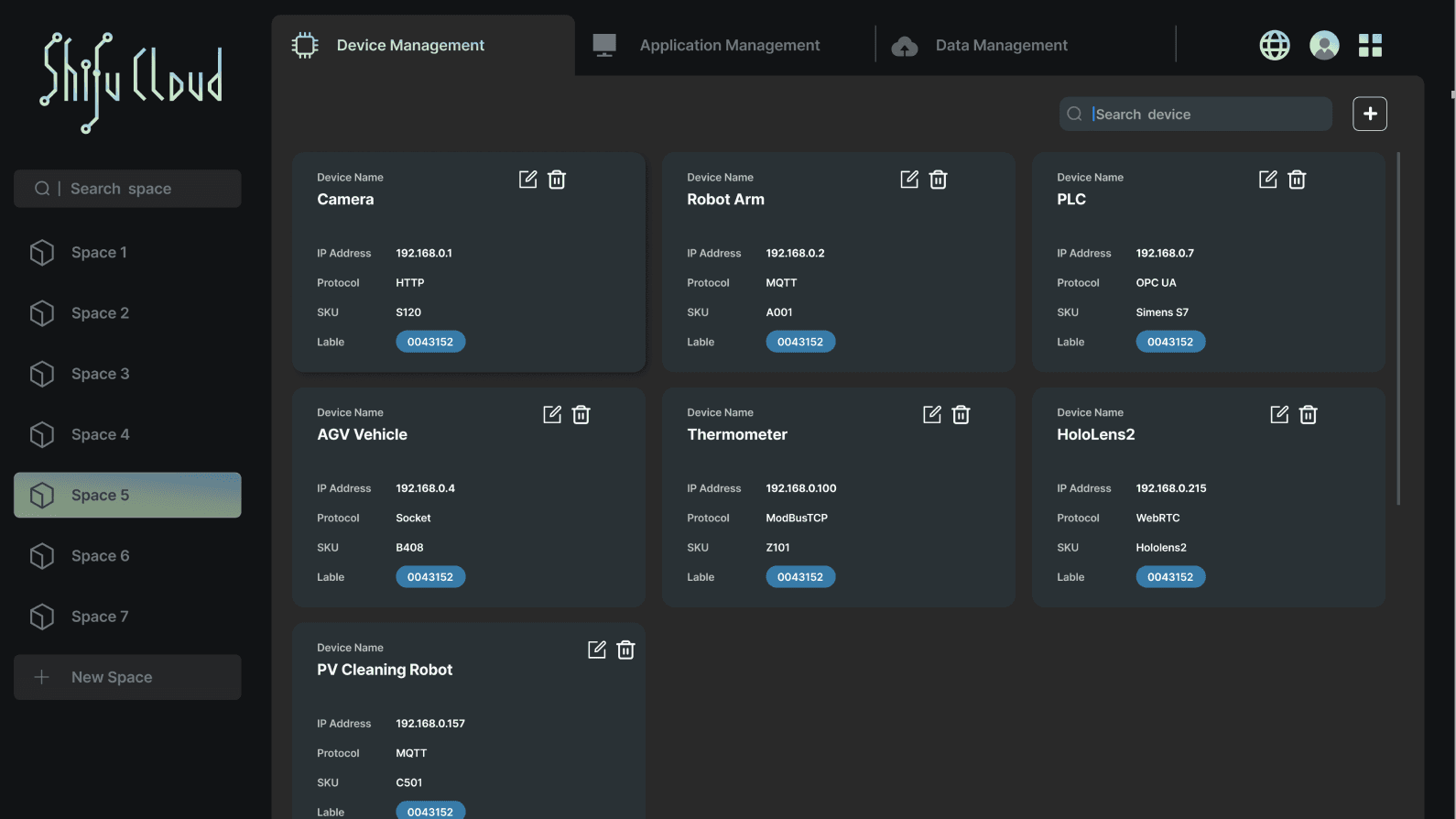Edit the PV Cleaning Robot device
Screen dimensions: 1456x819
(x=596, y=650)
